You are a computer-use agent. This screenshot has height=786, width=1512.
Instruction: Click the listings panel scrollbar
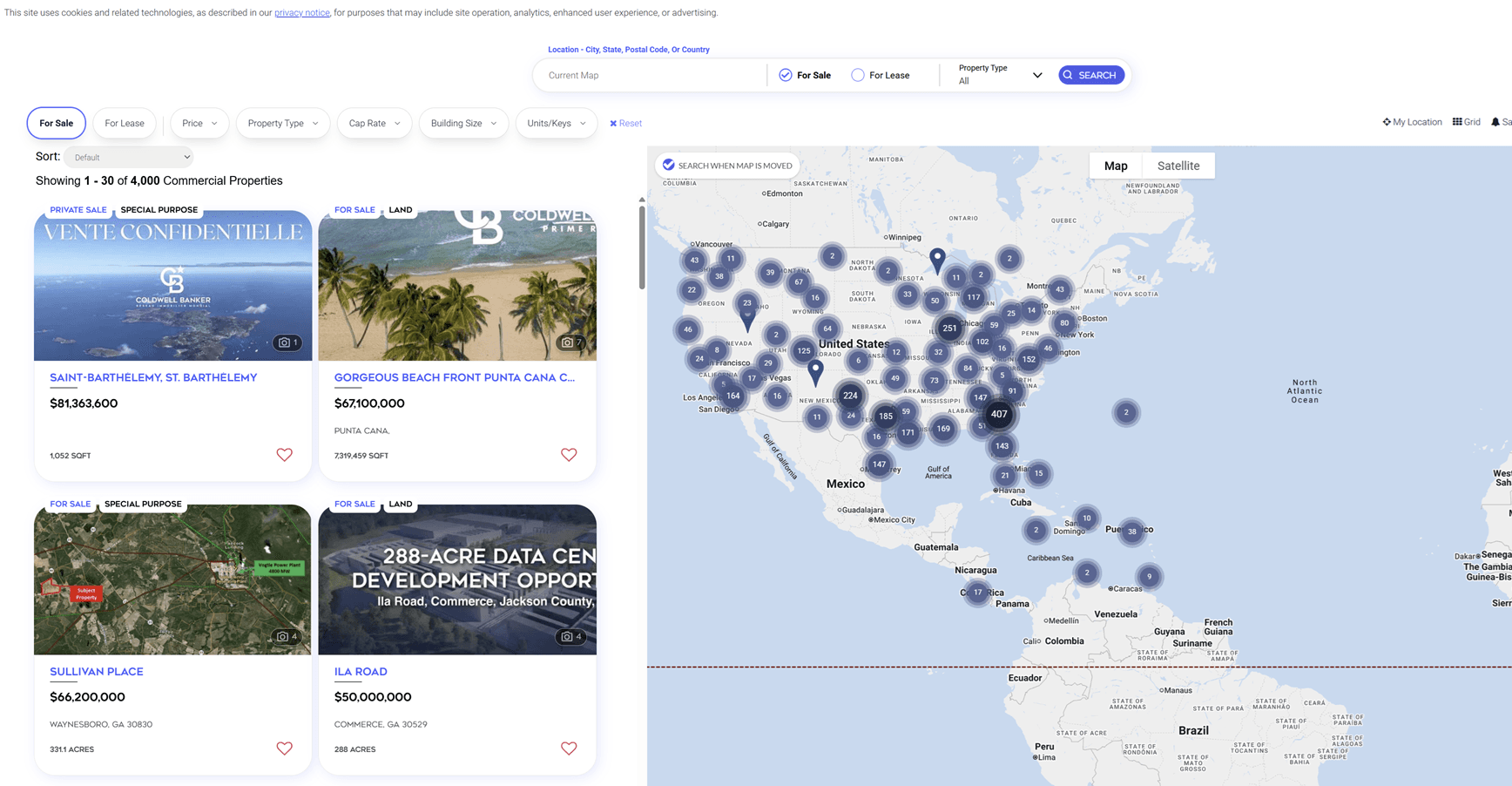642,247
